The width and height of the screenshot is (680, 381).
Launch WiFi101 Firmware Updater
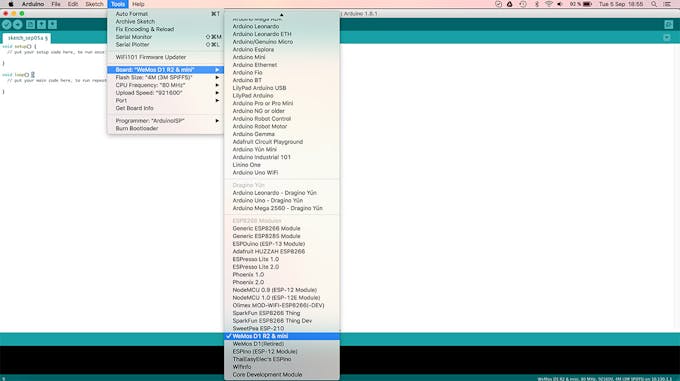click(165, 57)
